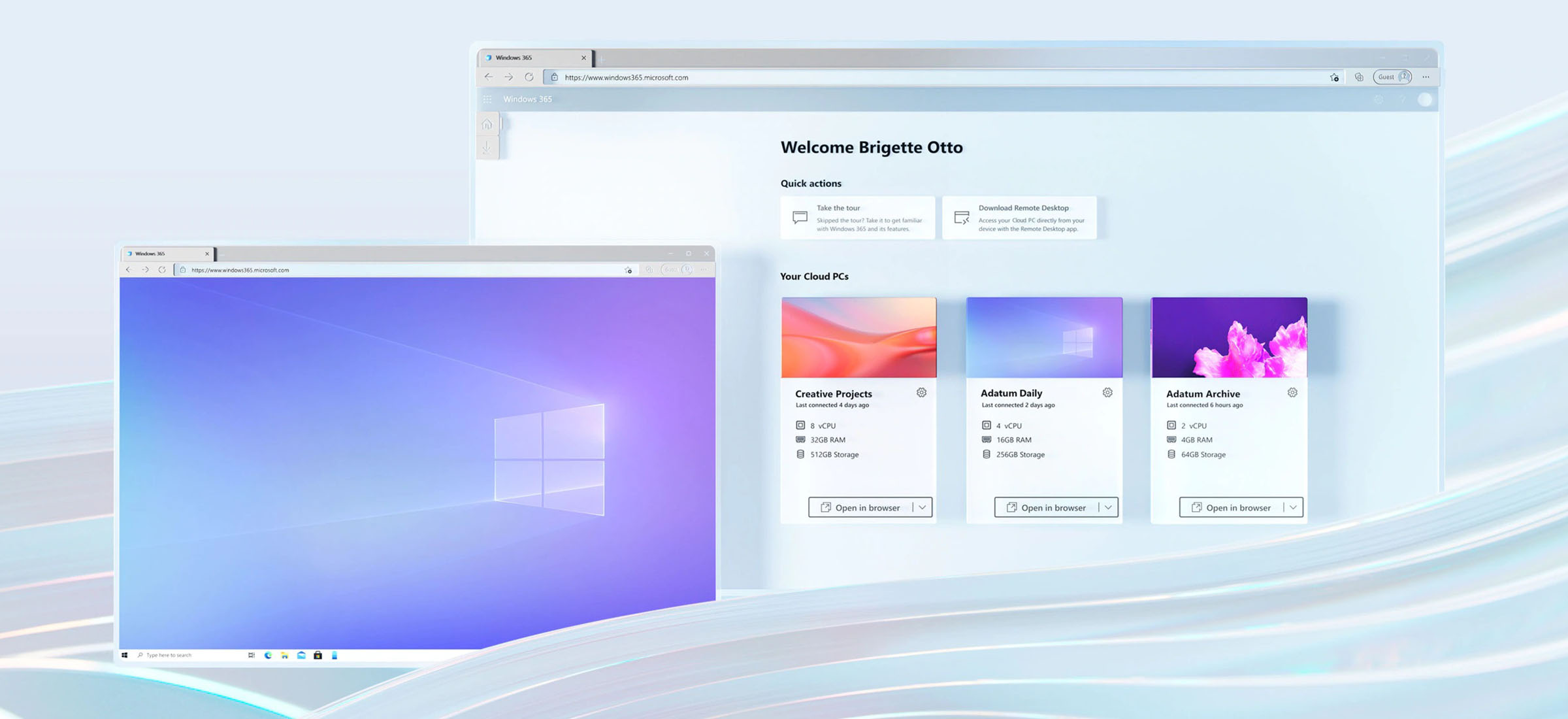Refresh the page in the front browser window

click(162, 269)
